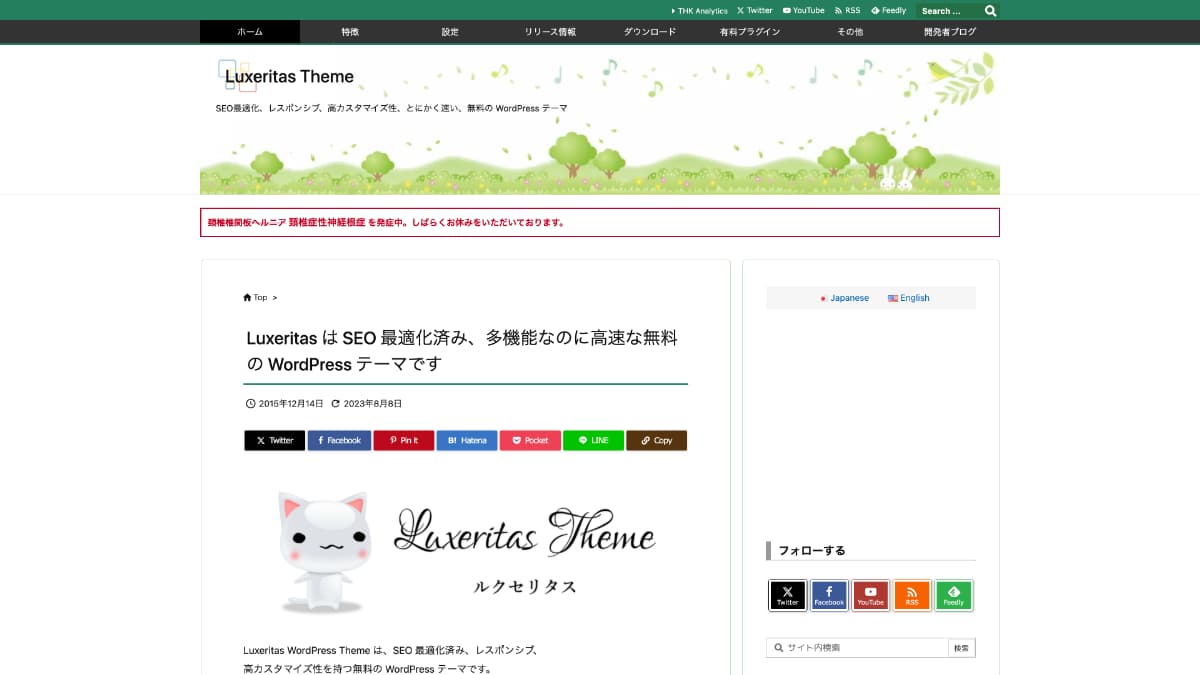
Task: Click the US flag icon beside English
Action: pyautogui.click(x=893, y=298)
